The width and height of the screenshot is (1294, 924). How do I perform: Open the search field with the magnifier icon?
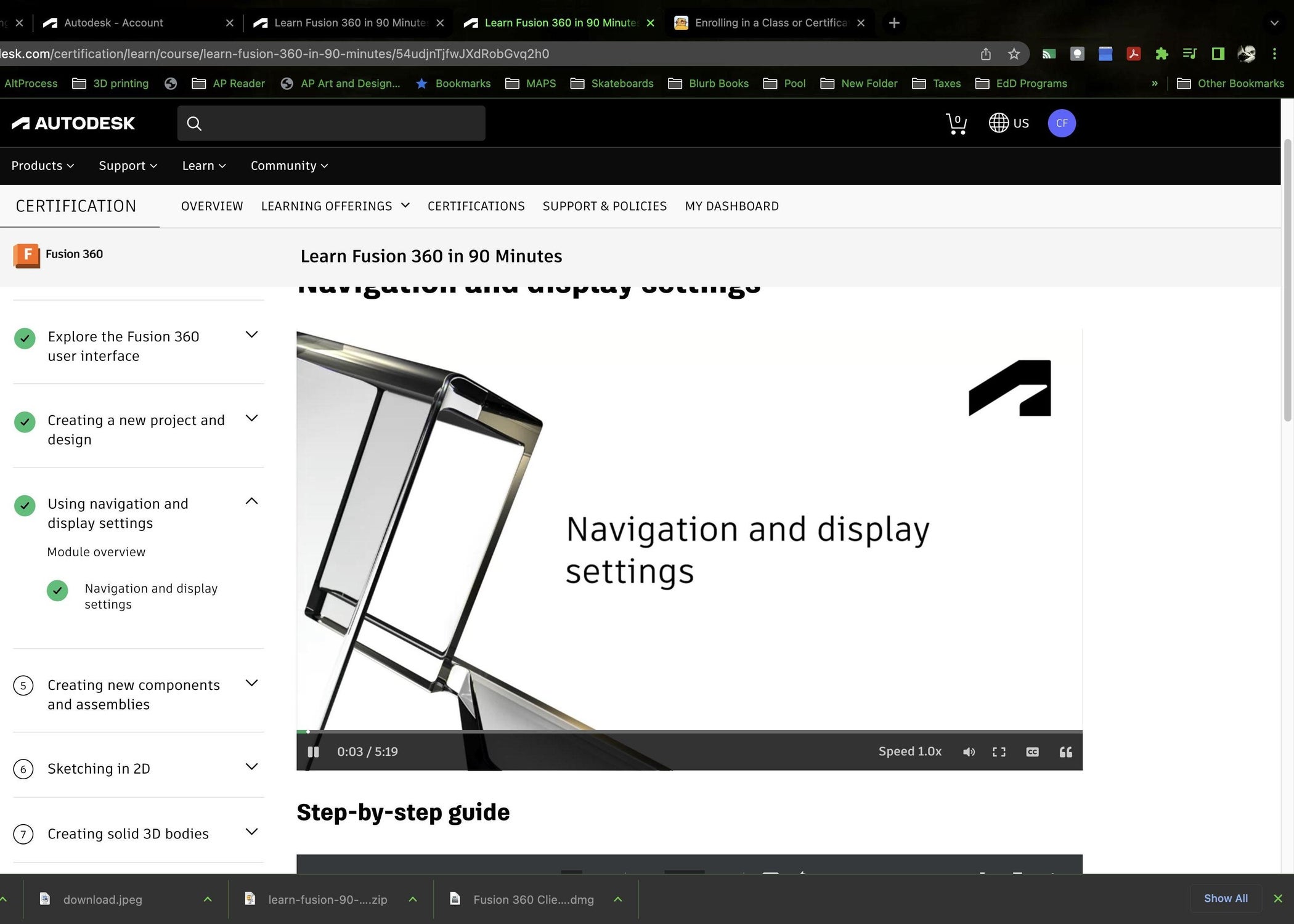point(194,123)
